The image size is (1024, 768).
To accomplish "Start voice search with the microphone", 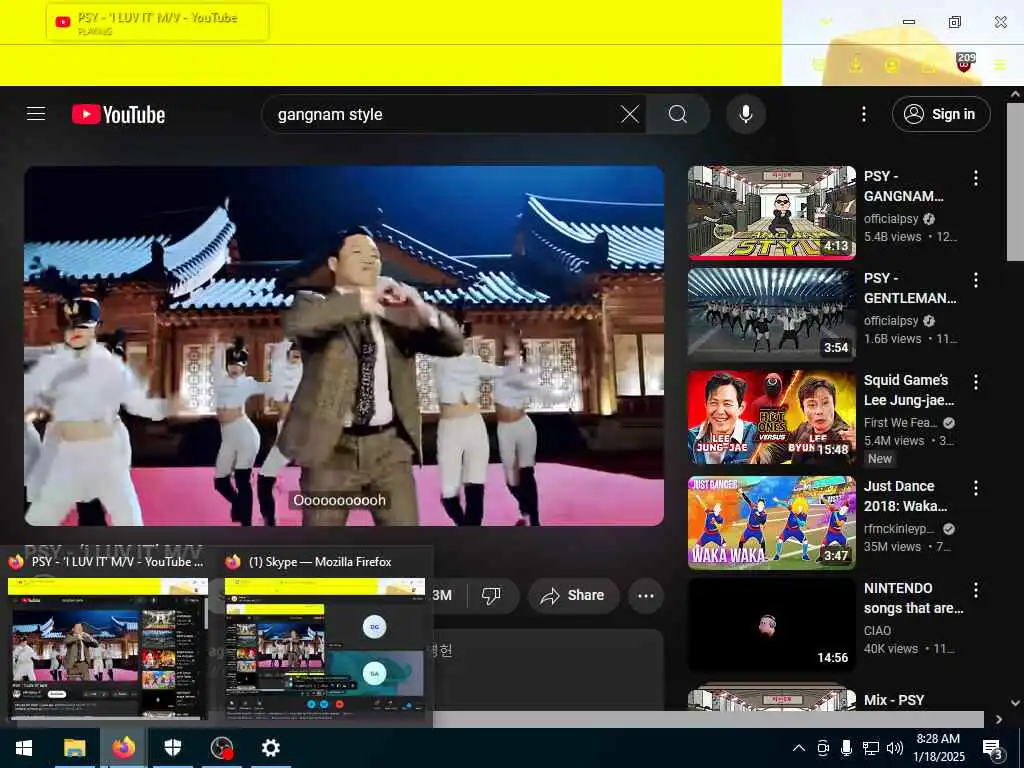I will coord(745,114).
